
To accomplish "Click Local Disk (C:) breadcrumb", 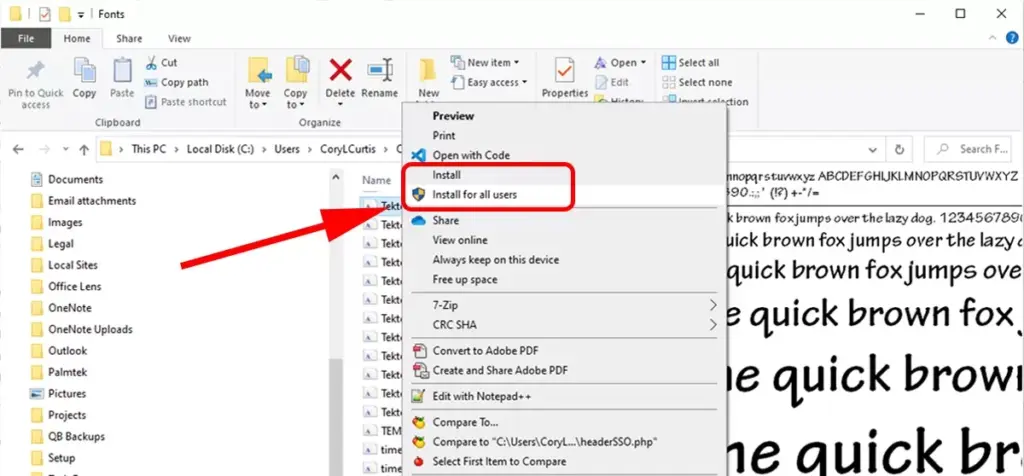I will (x=222, y=149).
